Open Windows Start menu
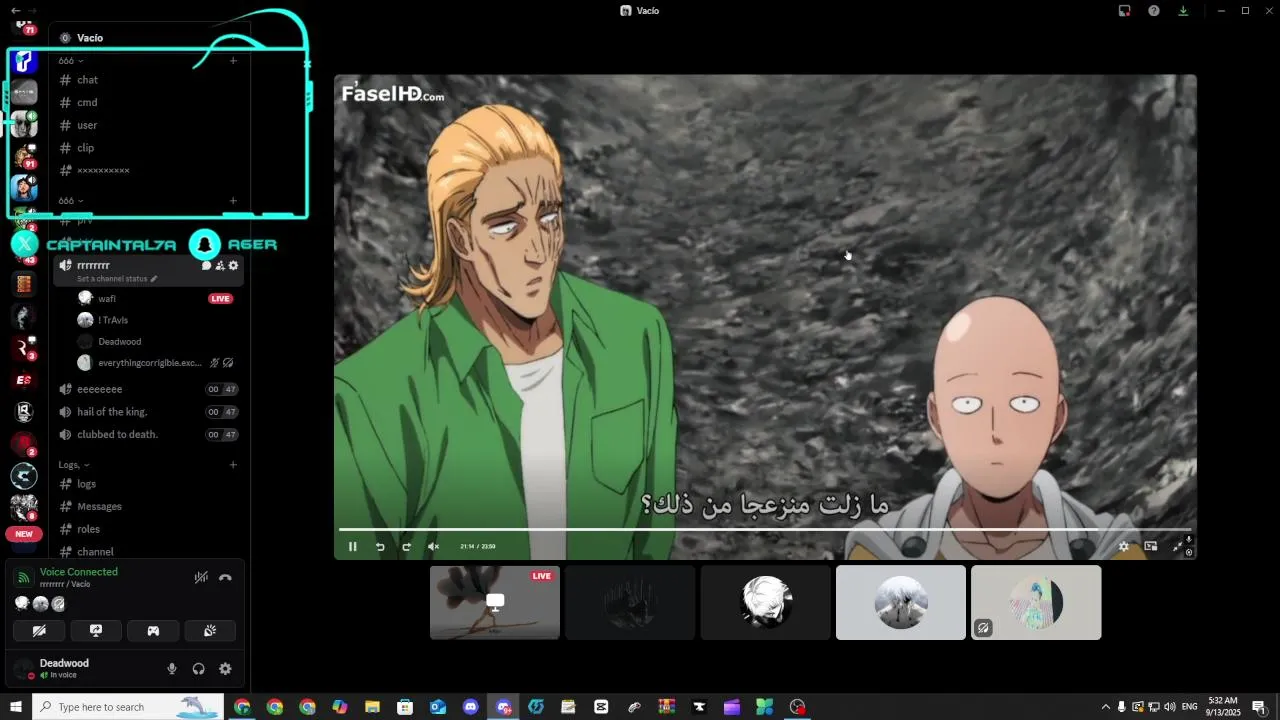The height and width of the screenshot is (720, 1280). pos(16,707)
